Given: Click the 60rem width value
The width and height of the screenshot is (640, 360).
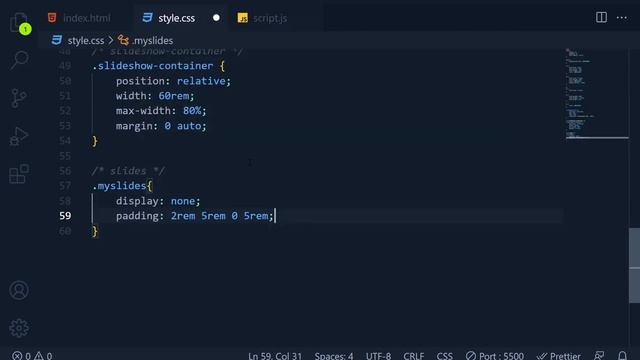Looking at the screenshot, I should tap(173, 96).
